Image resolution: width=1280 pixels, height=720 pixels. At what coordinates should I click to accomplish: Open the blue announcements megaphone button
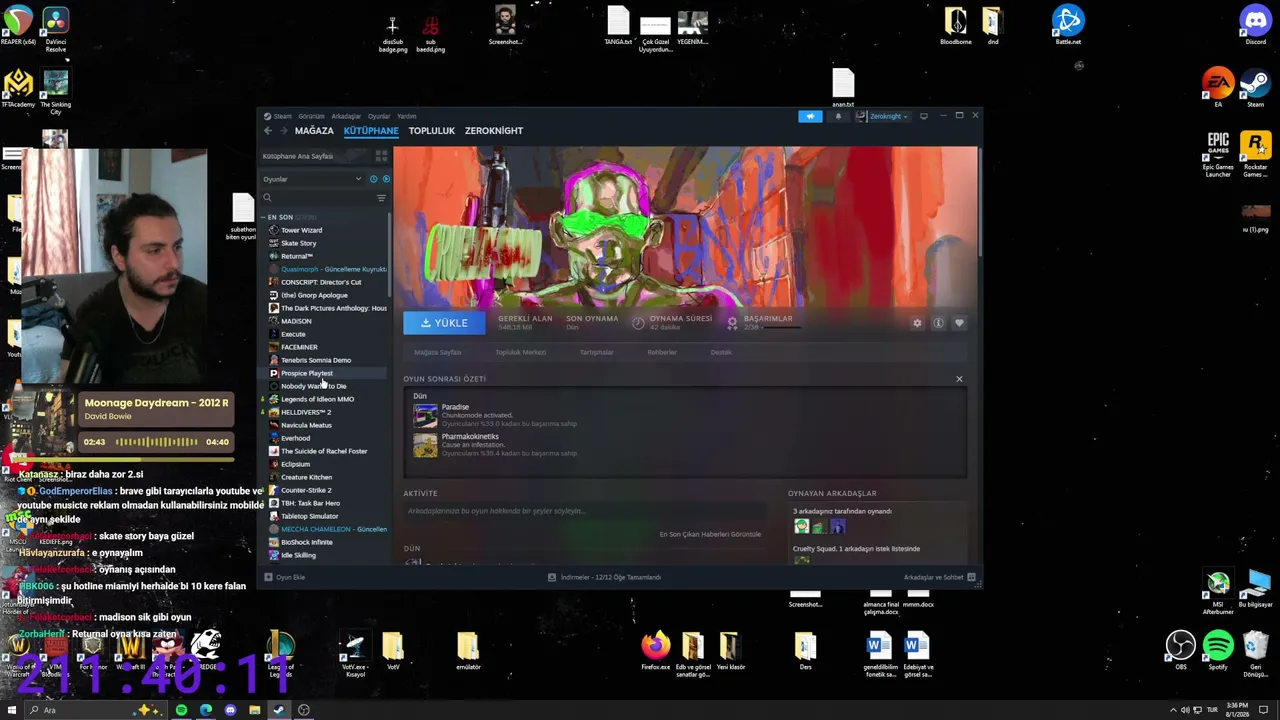click(810, 116)
